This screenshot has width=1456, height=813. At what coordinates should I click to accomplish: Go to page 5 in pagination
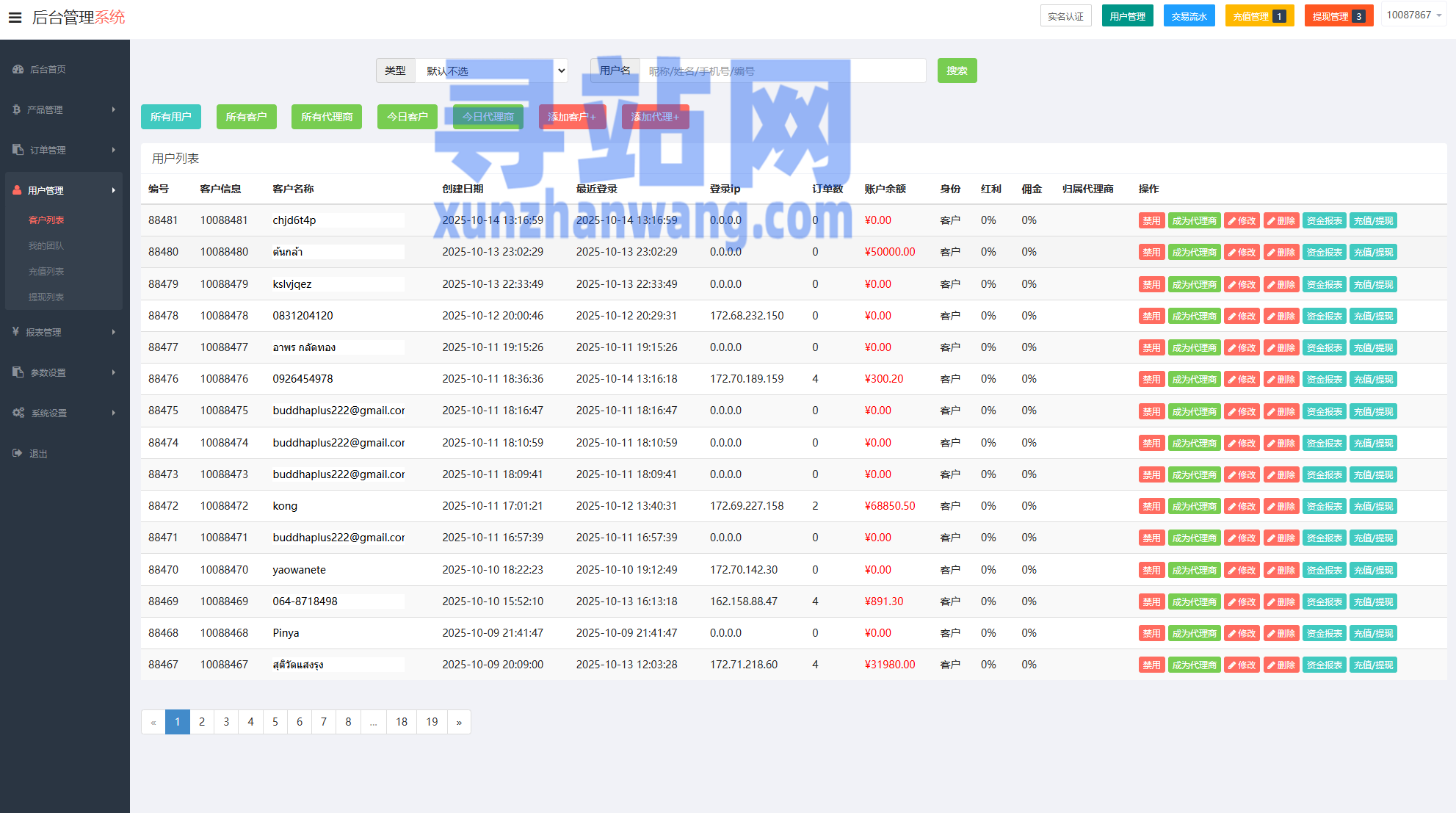click(x=275, y=722)
